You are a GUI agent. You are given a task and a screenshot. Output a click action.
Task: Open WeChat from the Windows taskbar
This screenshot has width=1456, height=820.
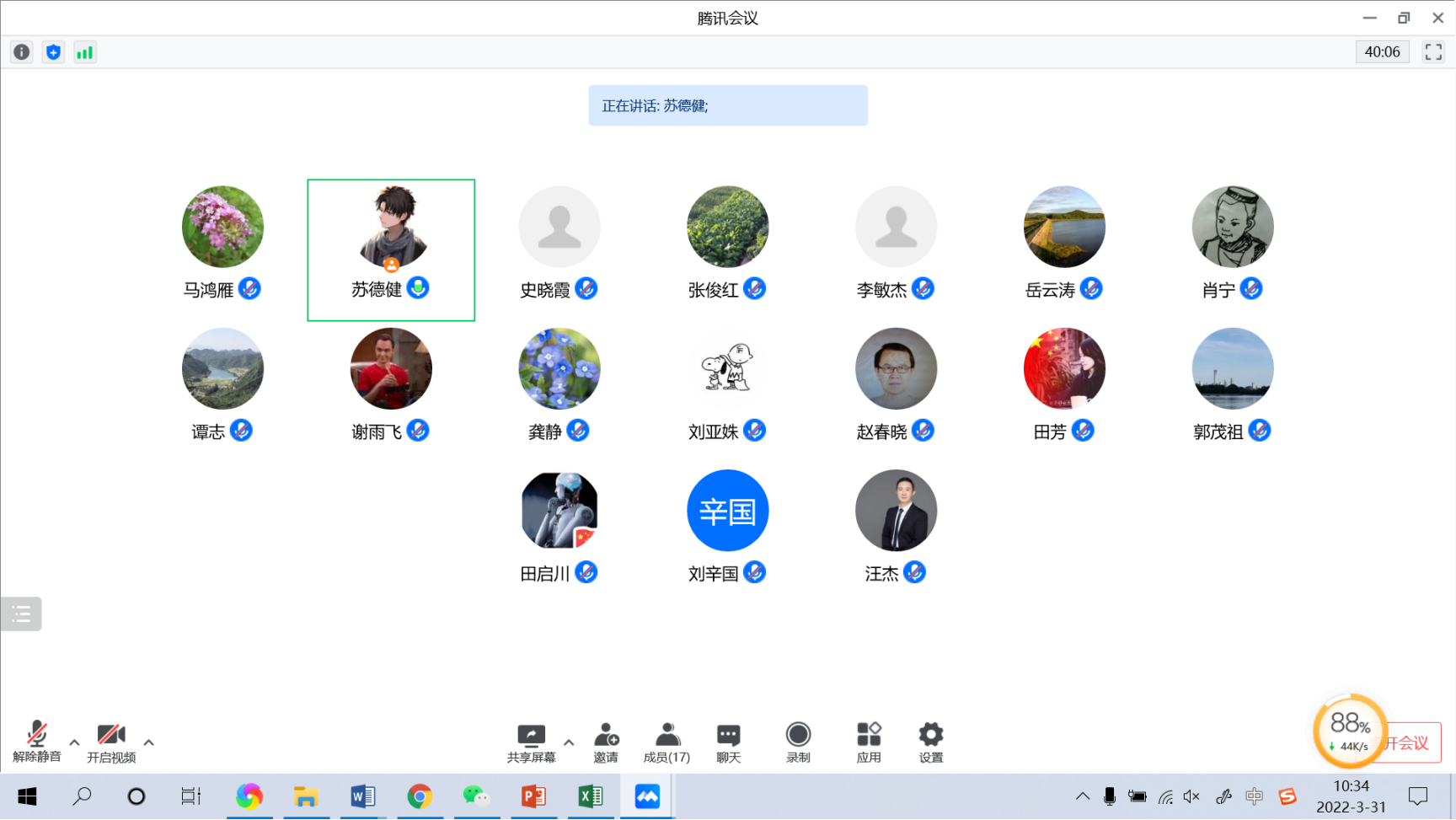(x=476, y=796)
